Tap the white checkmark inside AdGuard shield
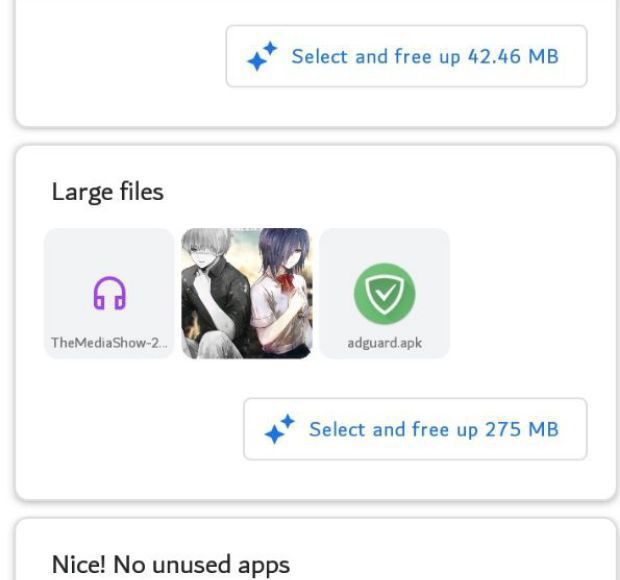Screen dimensions: 620x580 pos(385,294)
